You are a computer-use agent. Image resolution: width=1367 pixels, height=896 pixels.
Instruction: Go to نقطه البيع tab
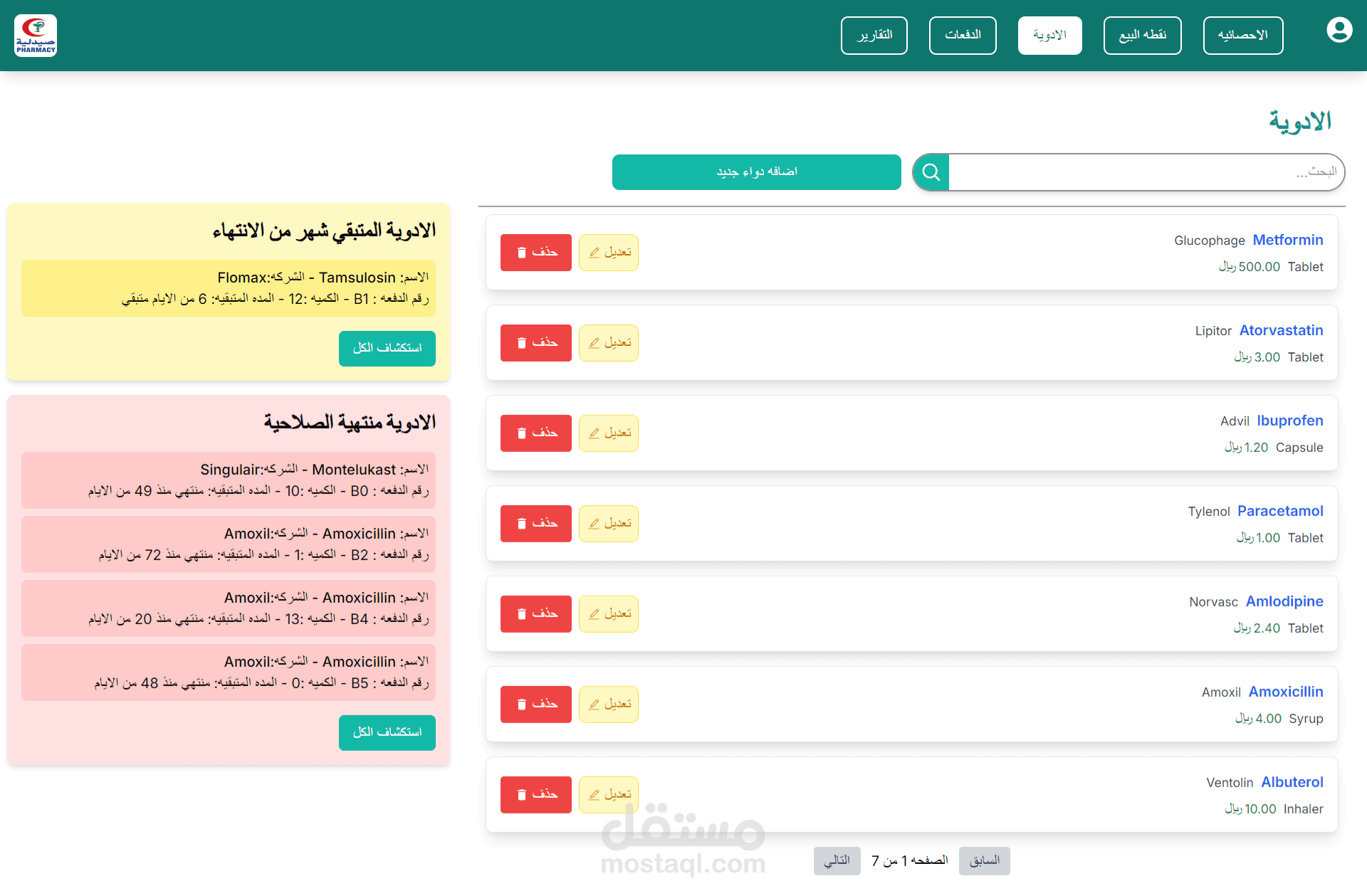click(x=1143, y=36)
